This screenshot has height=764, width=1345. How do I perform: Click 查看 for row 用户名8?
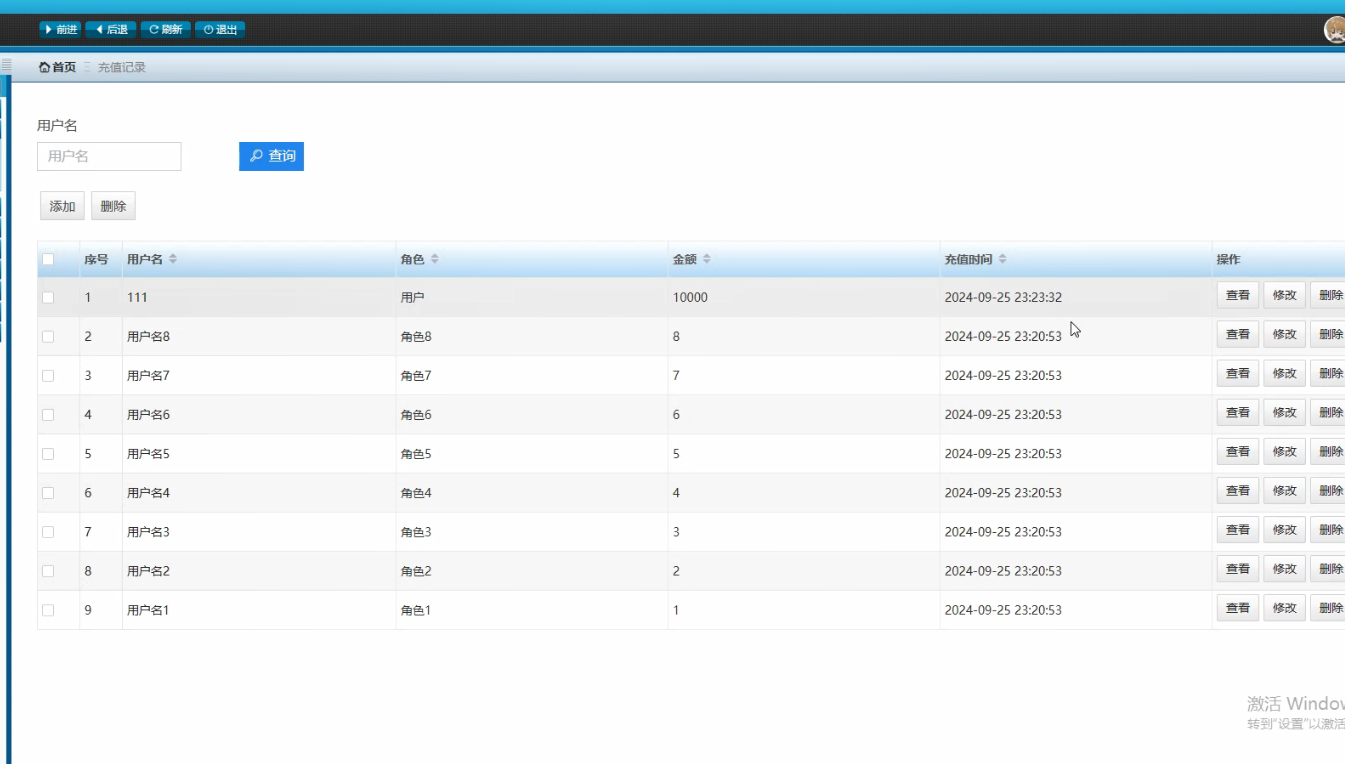(1238, 334)
